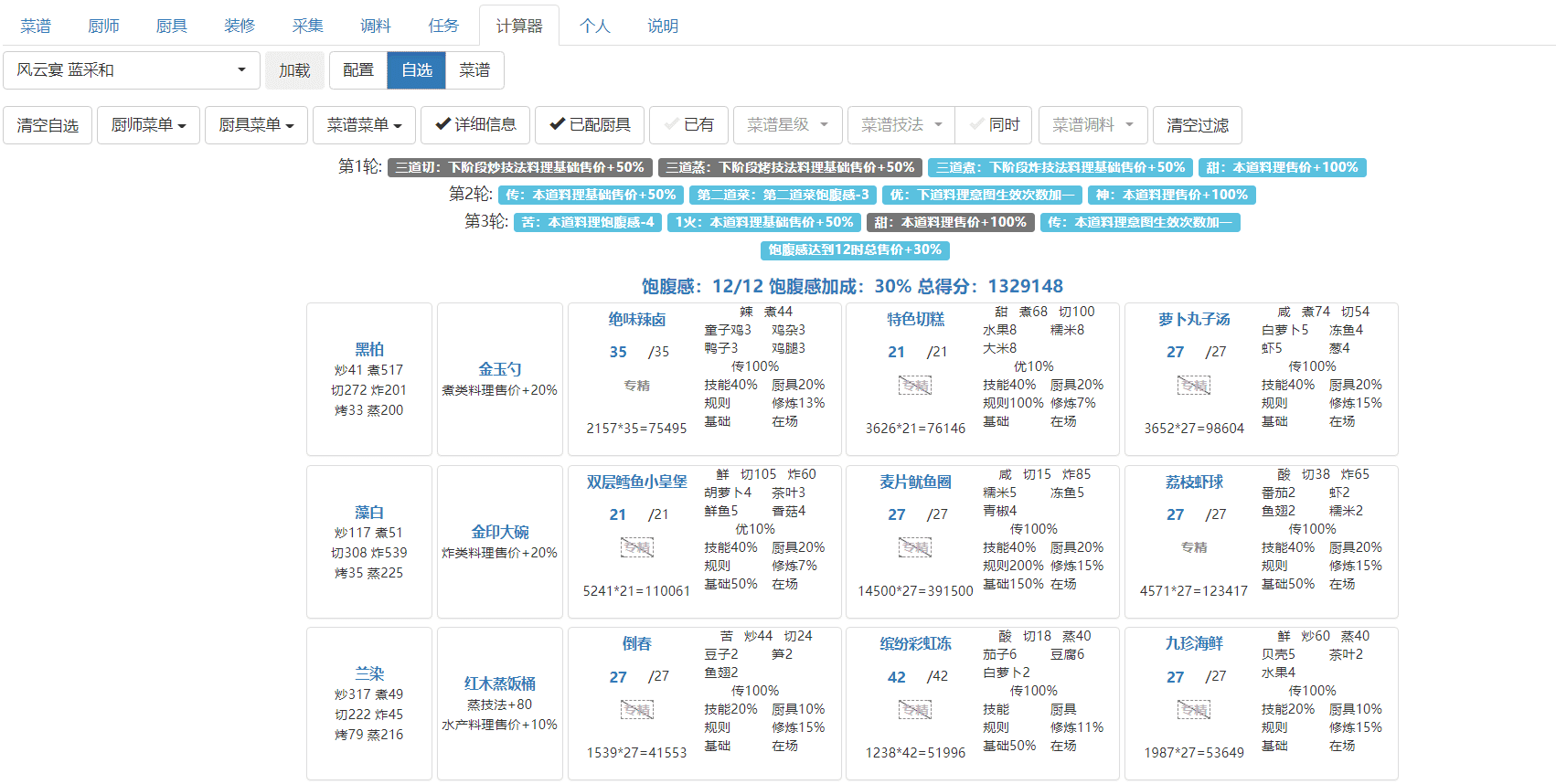Switch to the 采集 tab
Viewport: 1556px width, 784px height.
(307, 26)
